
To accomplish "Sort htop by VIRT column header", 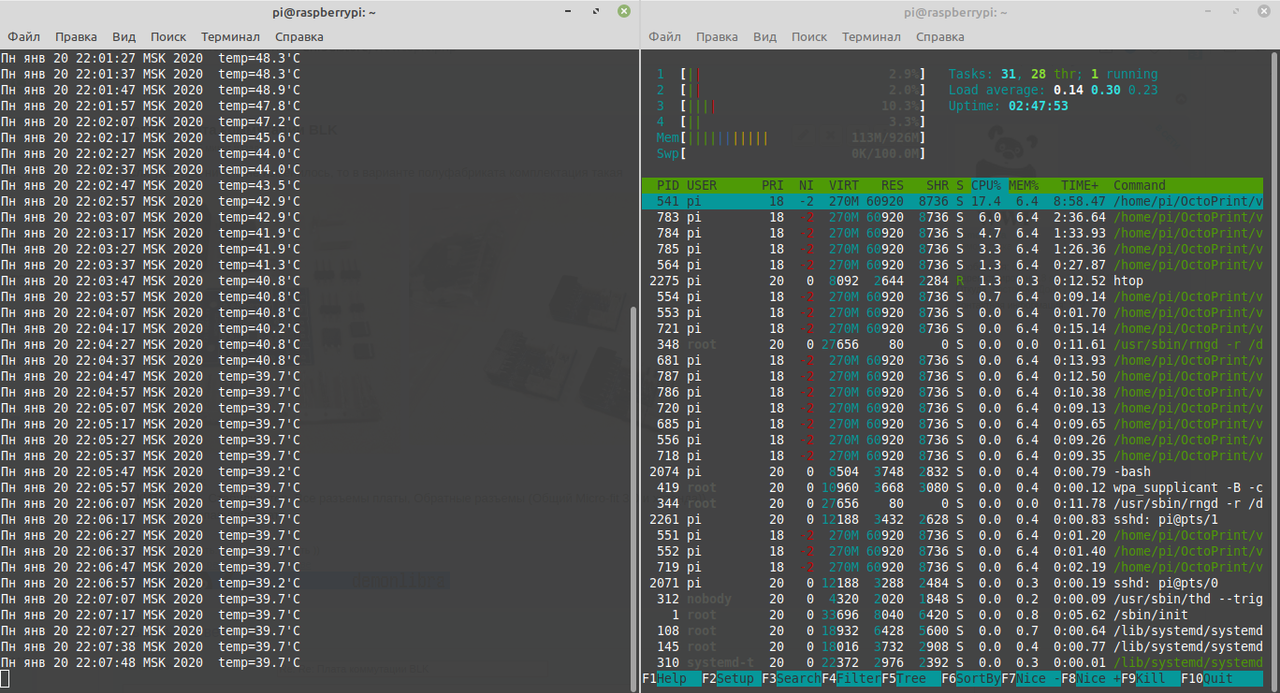I will [x=843, y=185].
